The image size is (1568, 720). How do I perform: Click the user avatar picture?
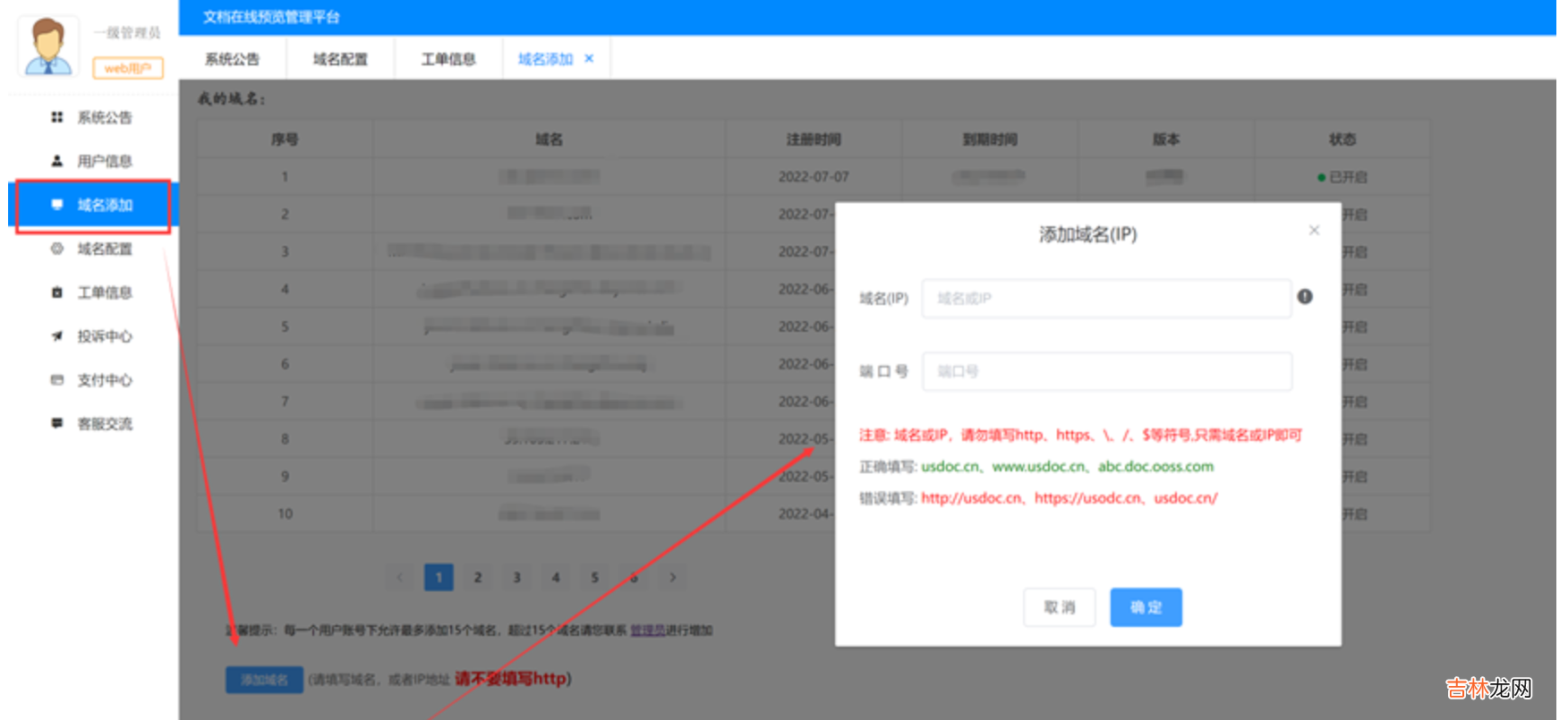(x=48, y=47)
